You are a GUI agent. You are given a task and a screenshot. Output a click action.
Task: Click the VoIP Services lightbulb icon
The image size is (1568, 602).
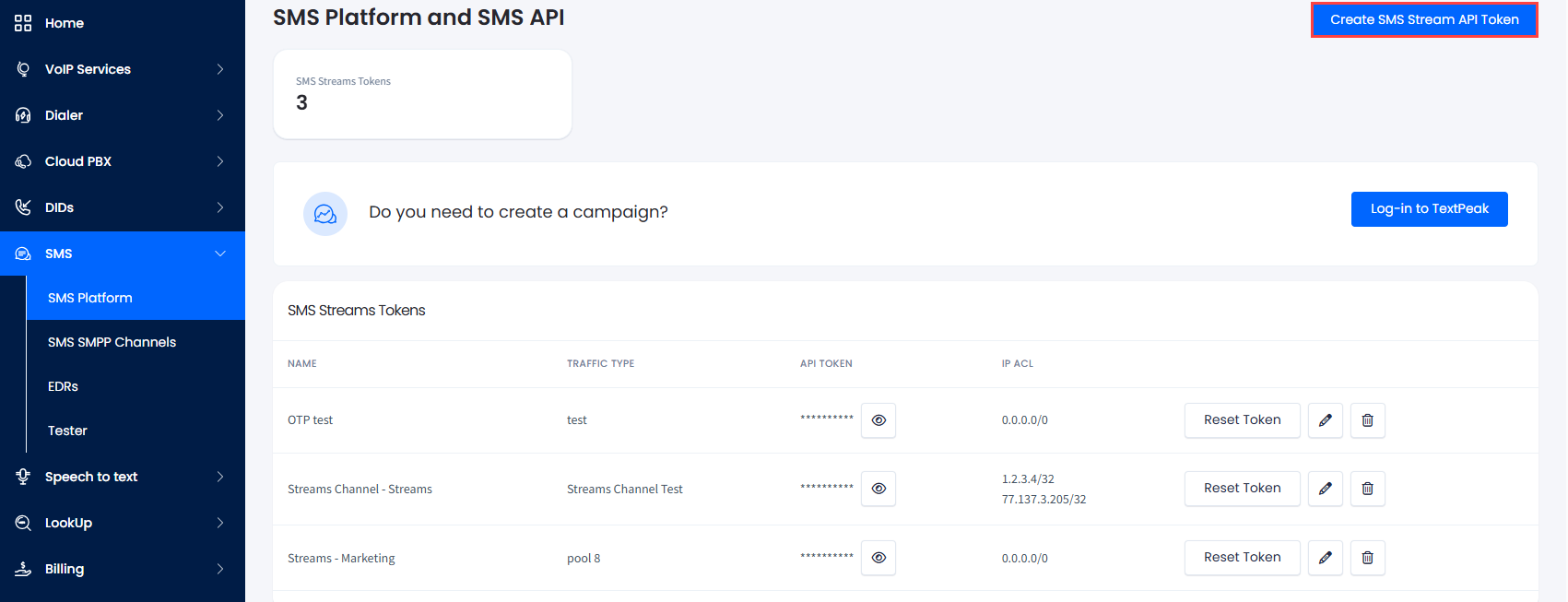coord(23,69)
